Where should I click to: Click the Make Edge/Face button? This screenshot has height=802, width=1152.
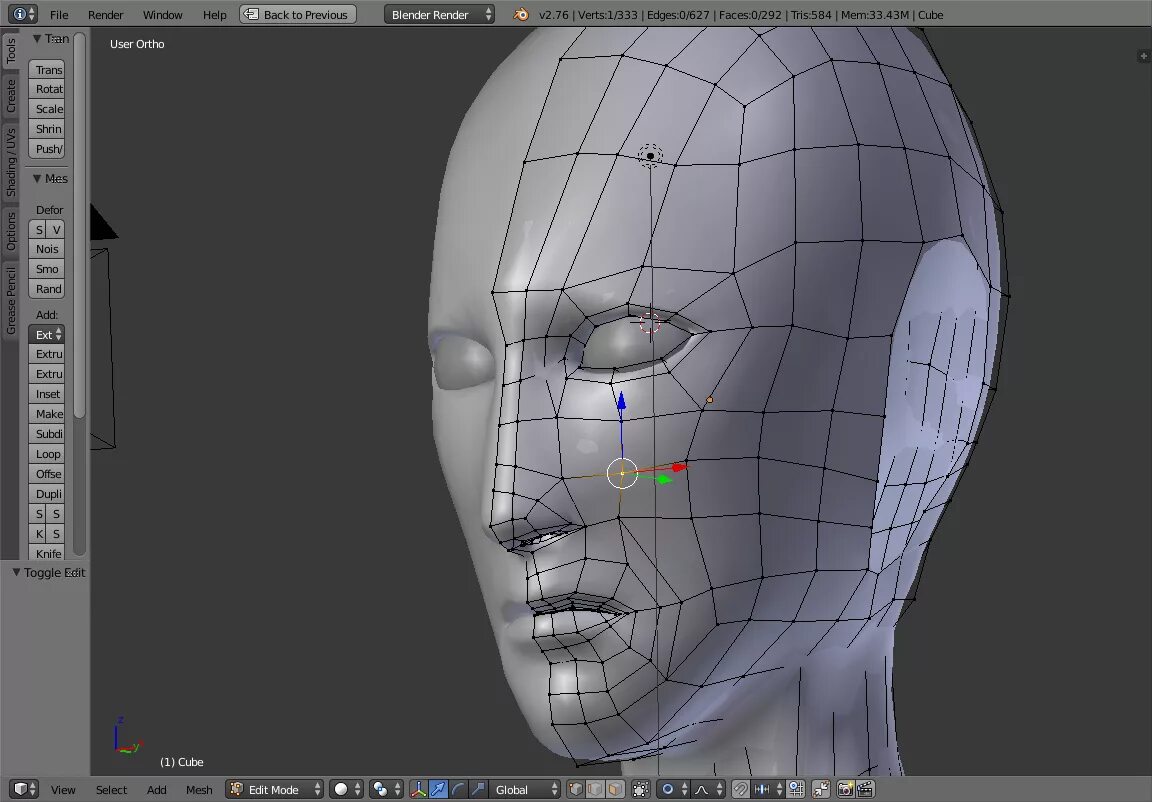pyautogui.click(x=47, y=414)
